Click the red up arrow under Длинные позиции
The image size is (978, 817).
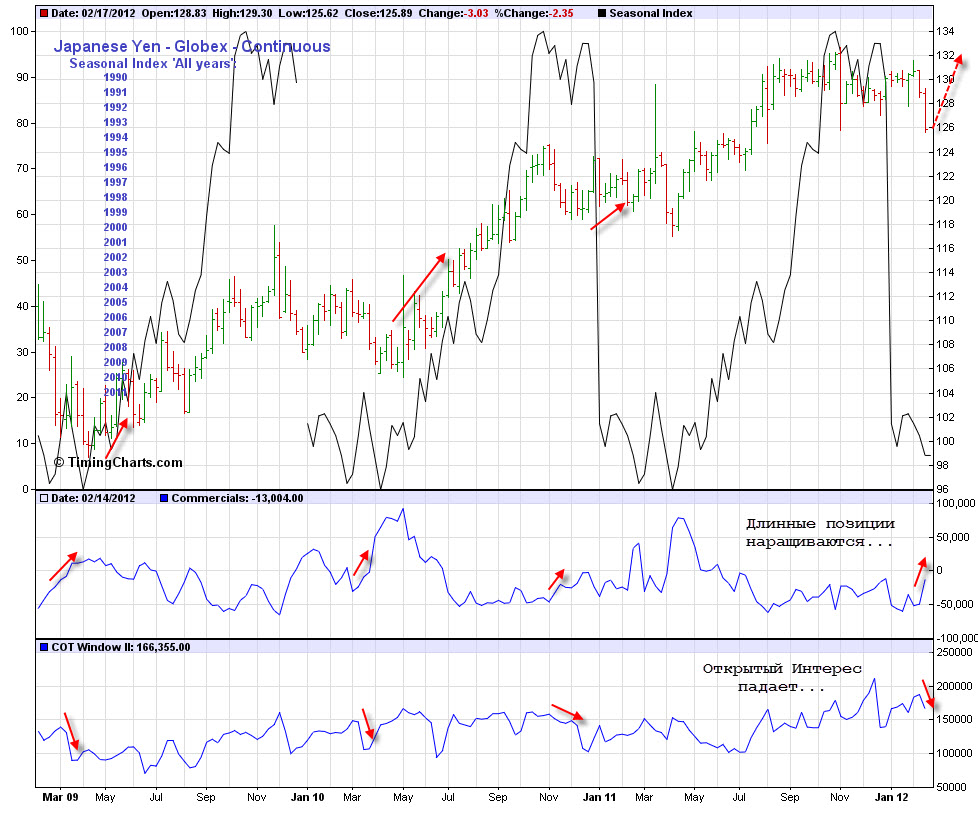tap(920, 572)
